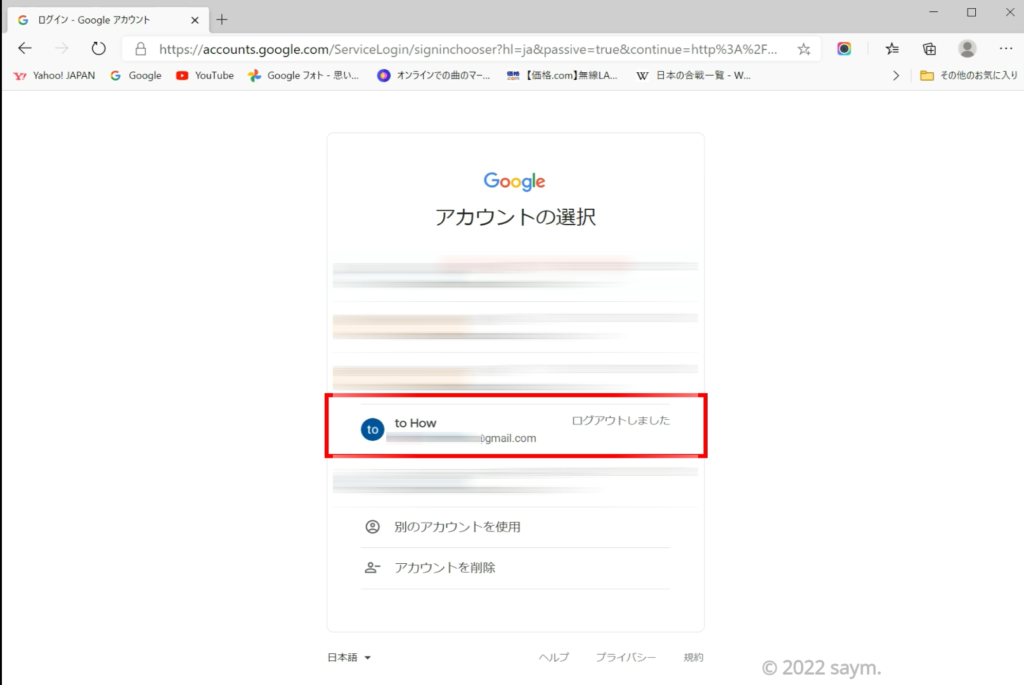Click the star to favorite this page
Image resolution: width=1024 pixels, height=685 pixels.
click(x=803, y=48)
